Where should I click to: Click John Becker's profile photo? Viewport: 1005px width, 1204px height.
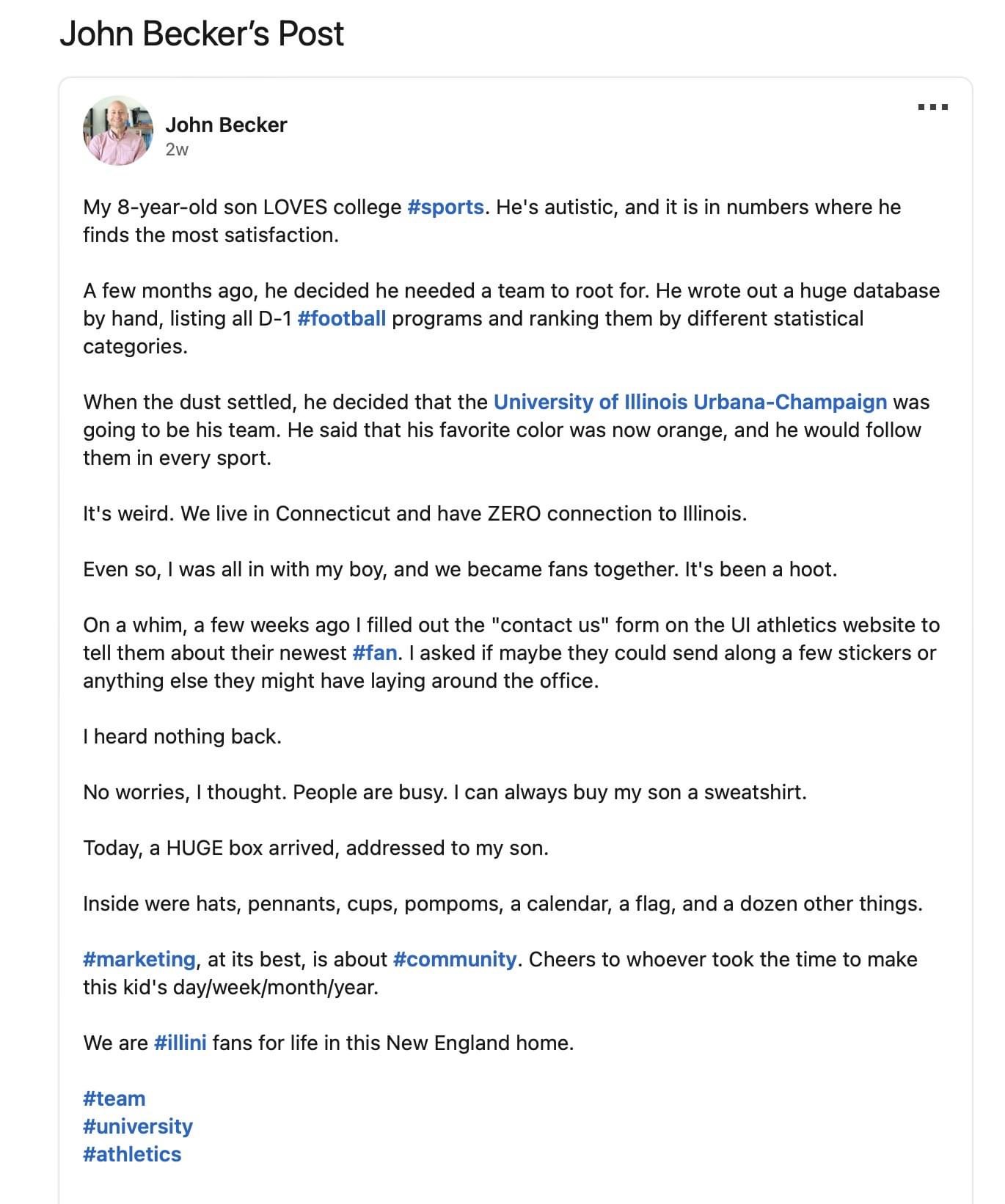pos(118,130)
